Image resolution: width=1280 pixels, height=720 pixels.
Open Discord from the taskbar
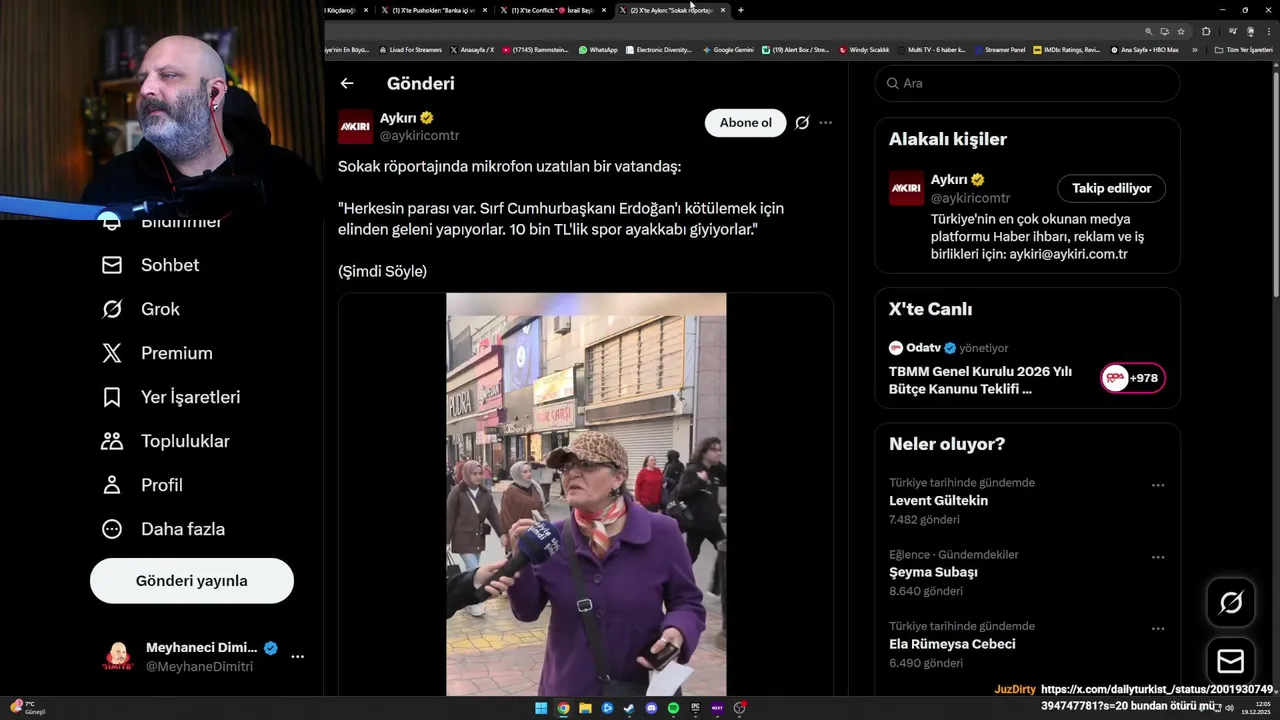[651, 708]
